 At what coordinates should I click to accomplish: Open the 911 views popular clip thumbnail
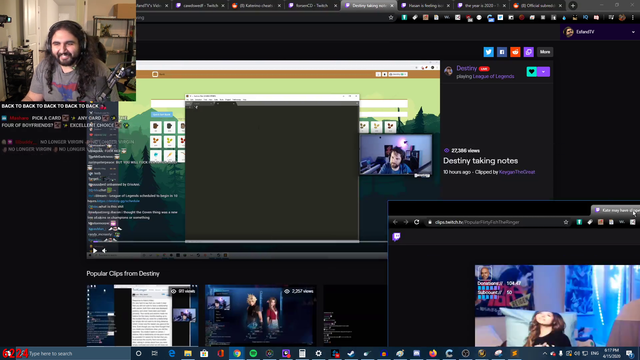pos(142,315)
